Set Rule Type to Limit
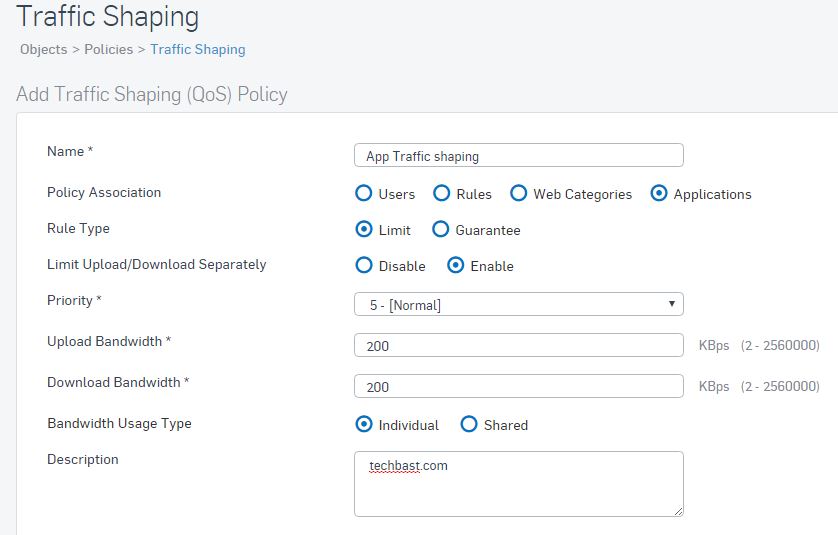Viewport: 838px width, 535px height. coord(364,229)
